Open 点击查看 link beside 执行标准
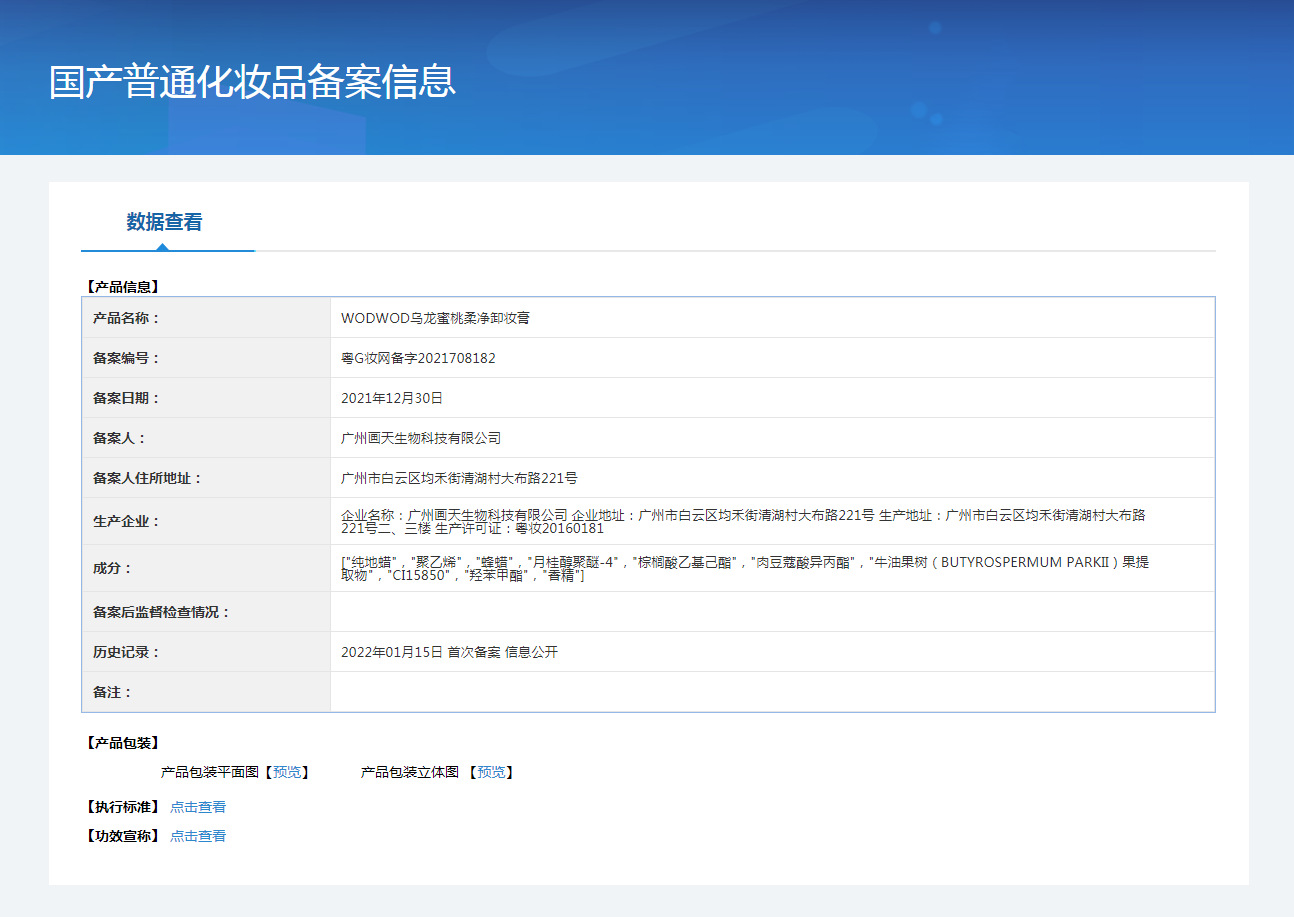Viewport: 1294px width, 917px height. [x=198, y=807]
